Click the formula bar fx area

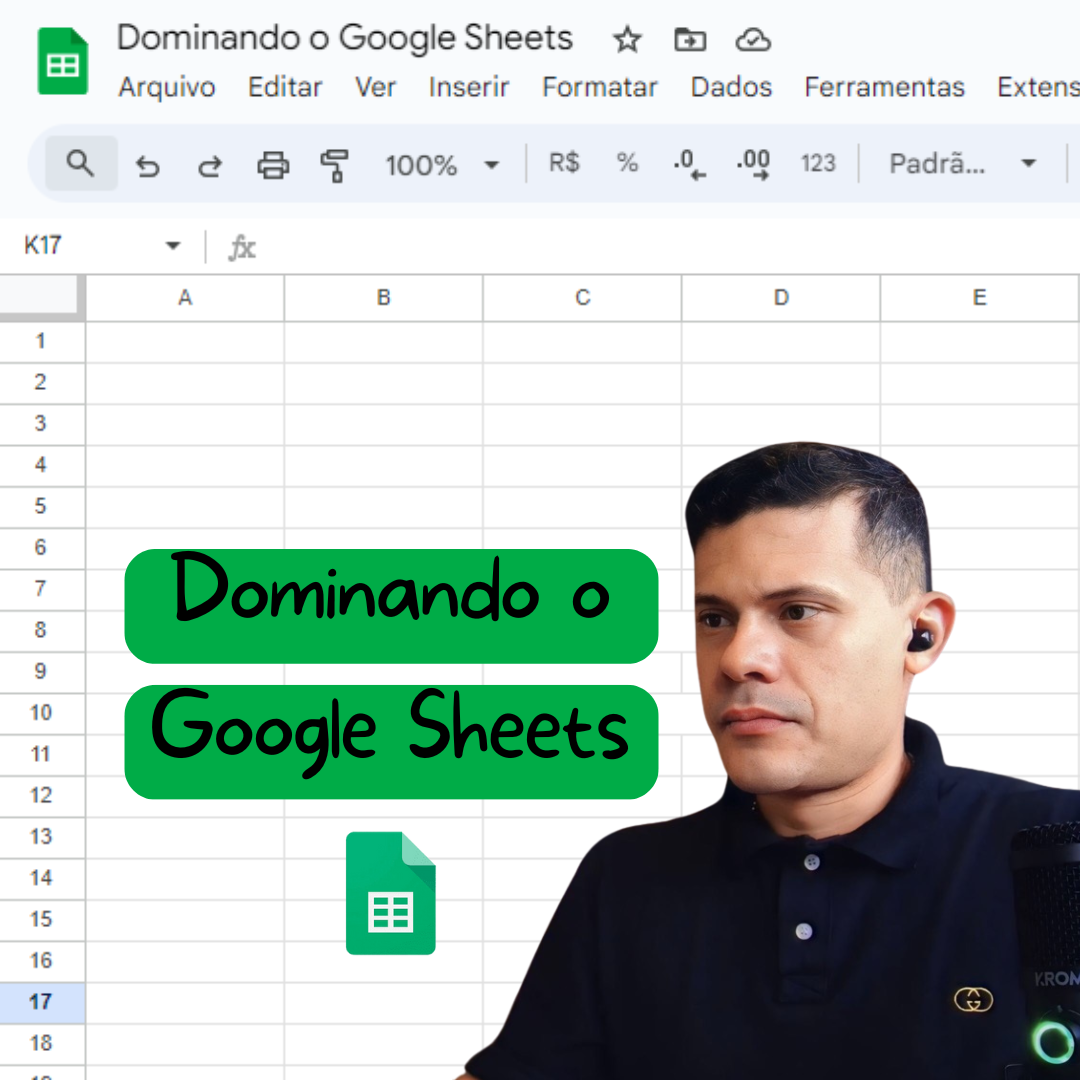pyautogui.click(x=243, y=246)
